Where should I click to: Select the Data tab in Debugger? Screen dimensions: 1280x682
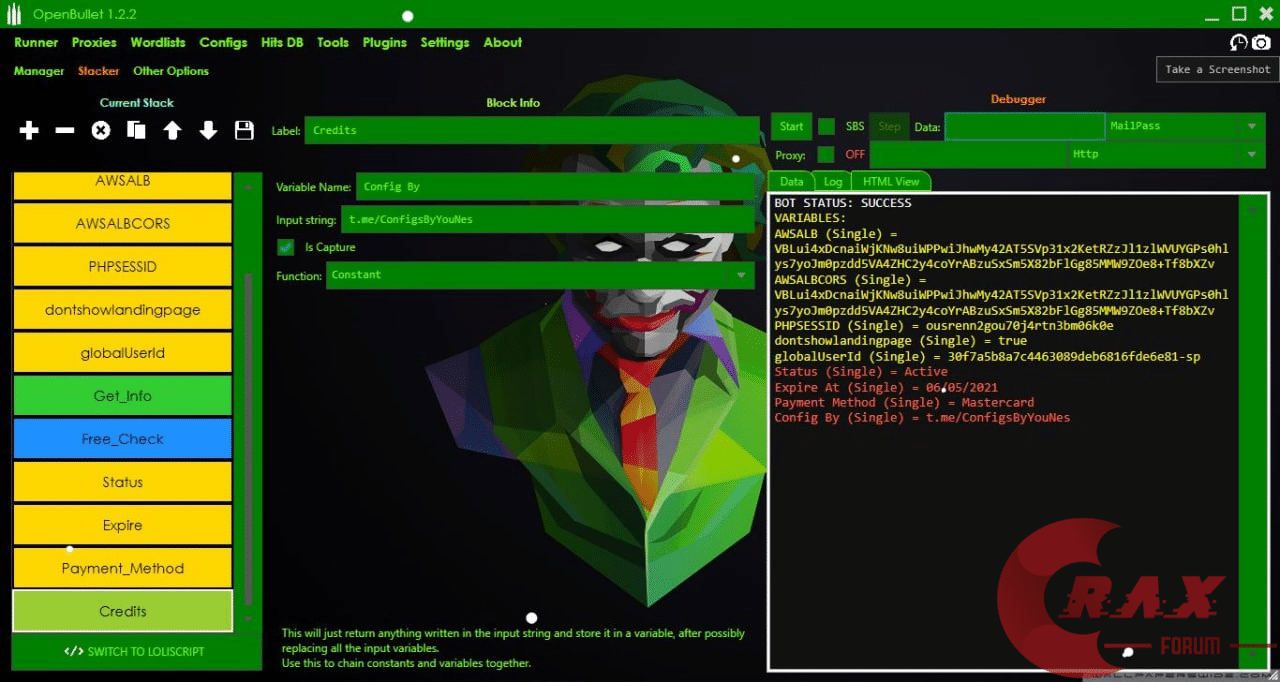coord(791,181)
